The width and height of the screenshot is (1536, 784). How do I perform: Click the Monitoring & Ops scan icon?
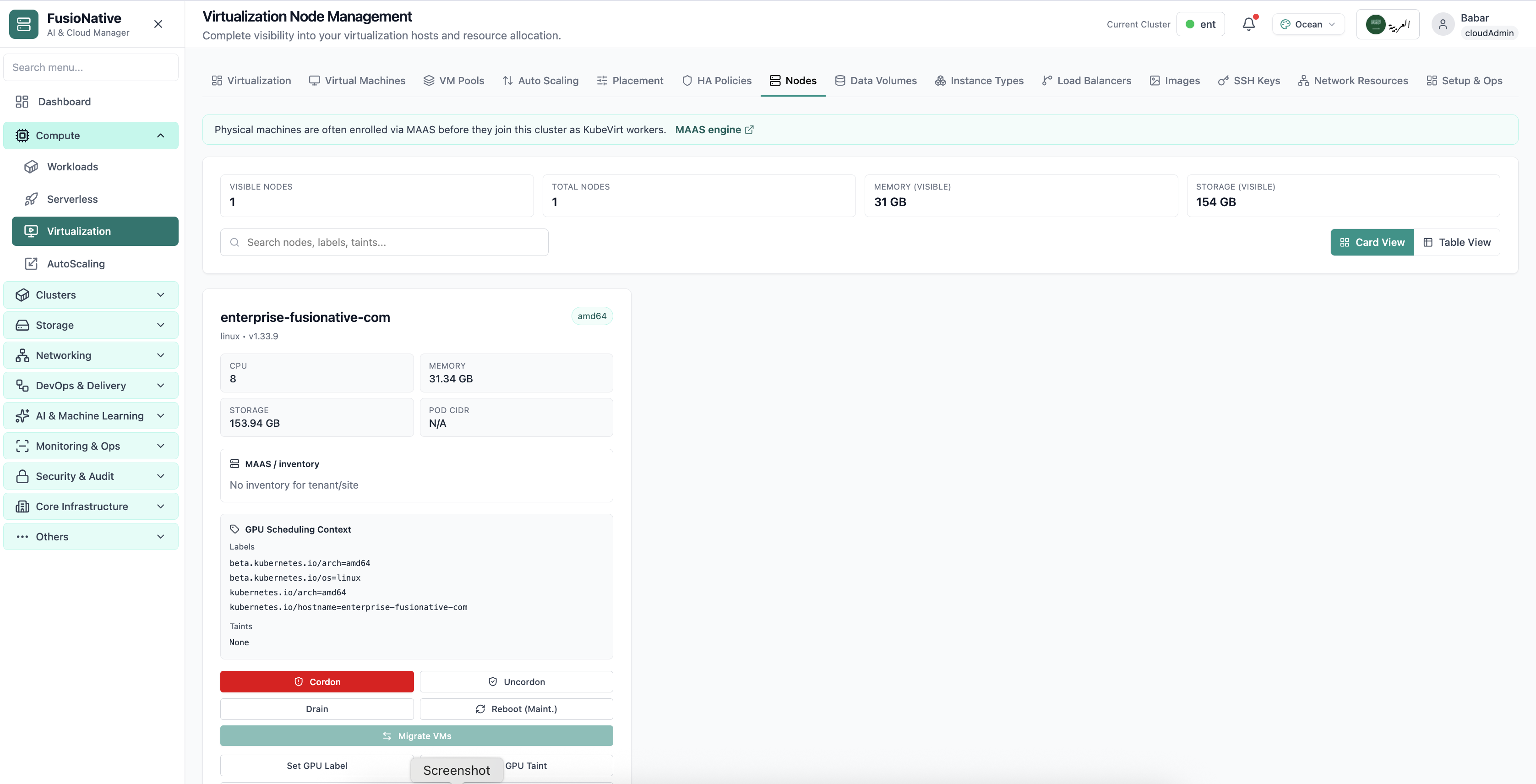coord(22,446)
